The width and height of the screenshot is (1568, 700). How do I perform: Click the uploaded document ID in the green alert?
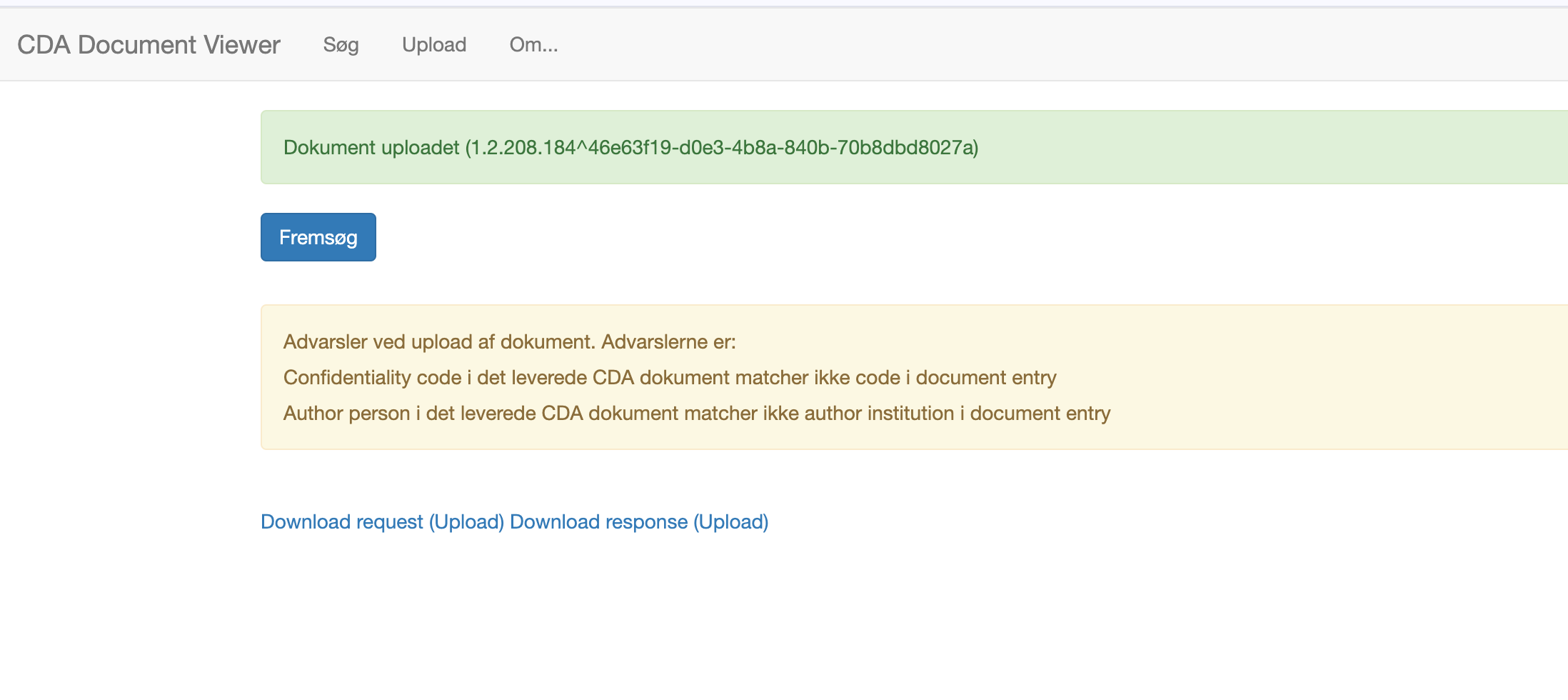tap(721, 148)
